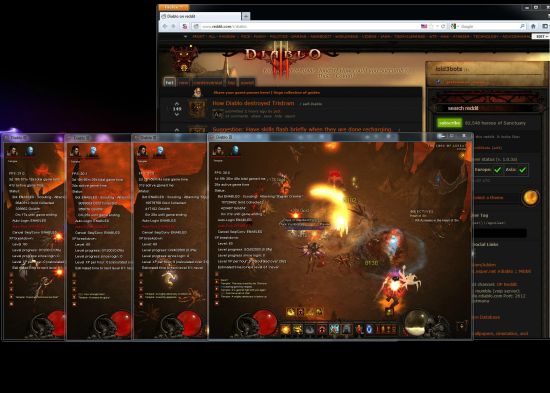The height and width of the screenshot is (393, 550).
Task: Click the Asia server status checkmark
Action: pos(522,170)
